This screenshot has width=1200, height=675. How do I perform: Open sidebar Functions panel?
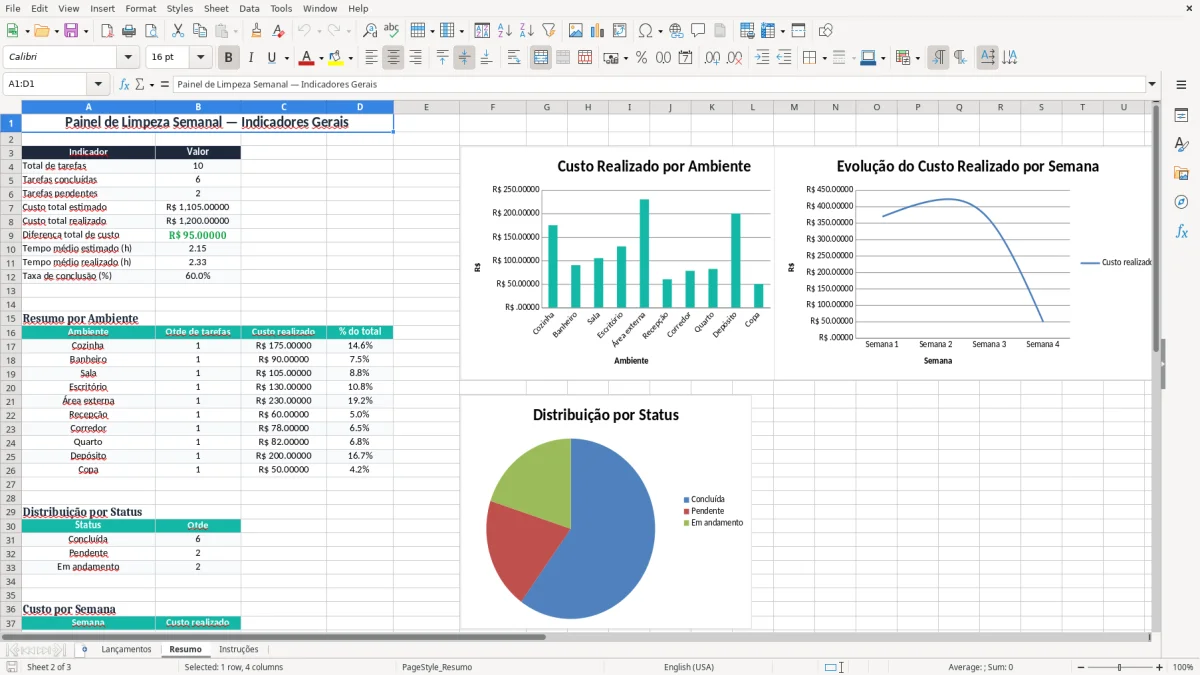1181,231
